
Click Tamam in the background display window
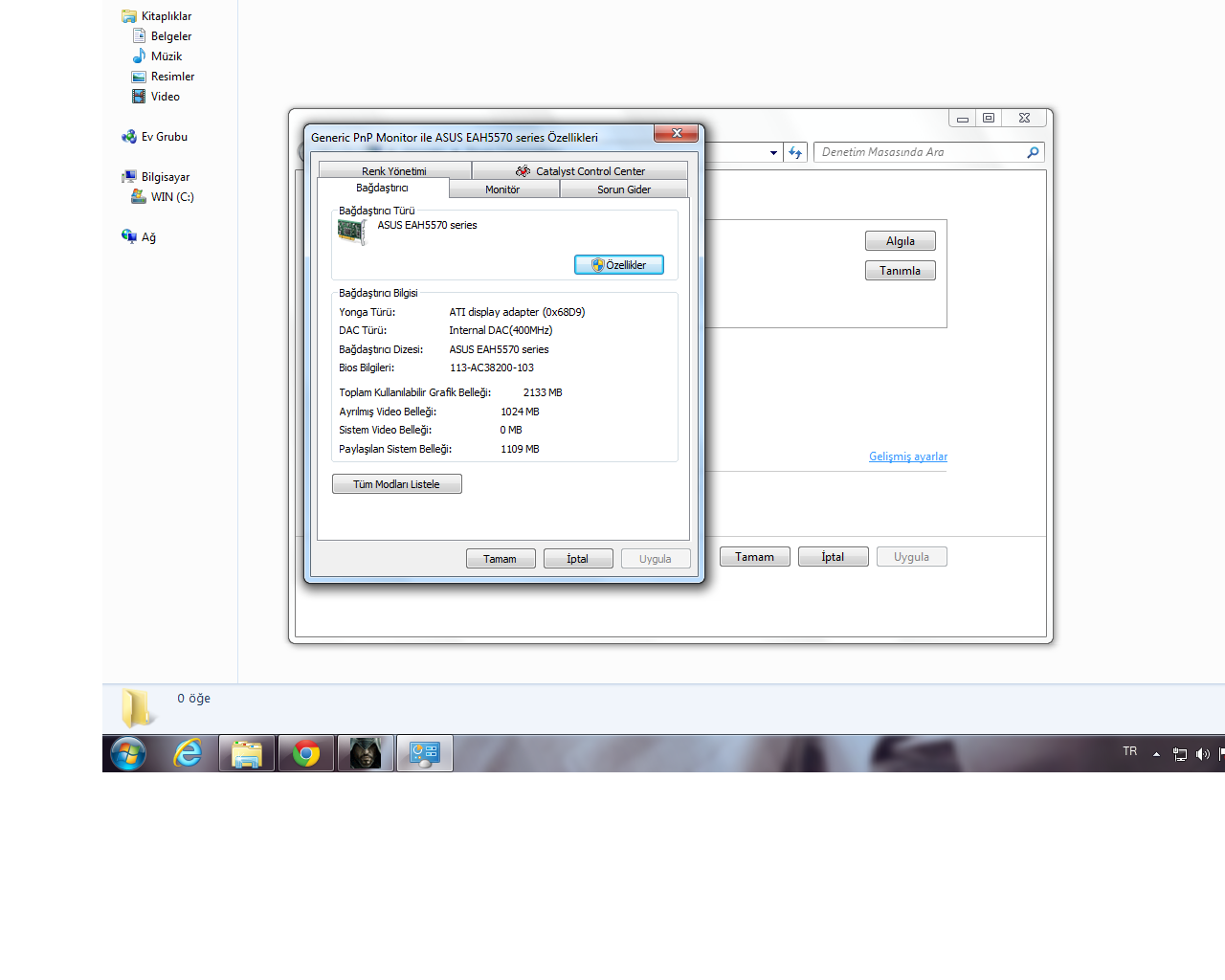coord(755,557)
